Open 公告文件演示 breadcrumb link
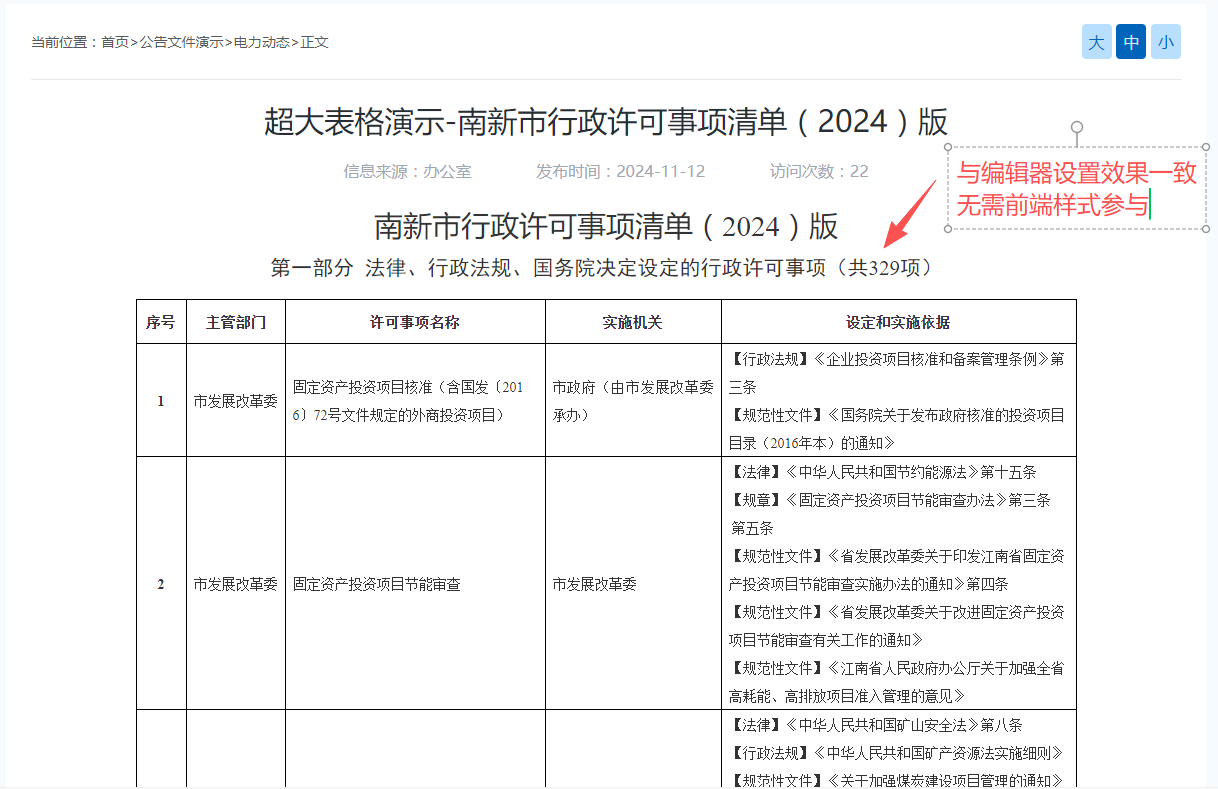 pos(181,42)
